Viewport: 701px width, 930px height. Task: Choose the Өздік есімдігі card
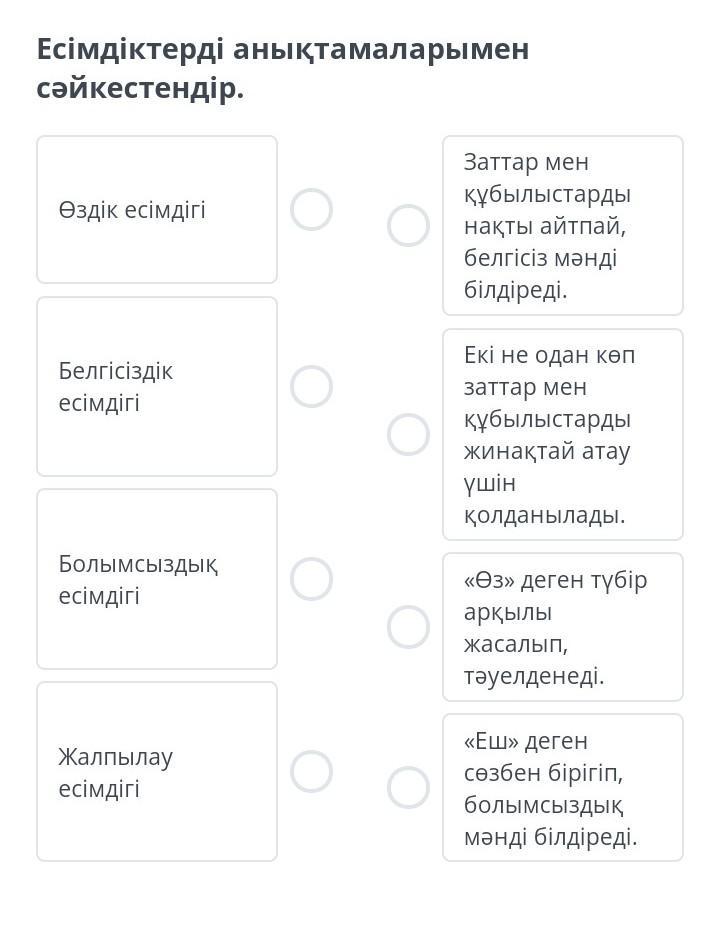click(x=157, y=210)
